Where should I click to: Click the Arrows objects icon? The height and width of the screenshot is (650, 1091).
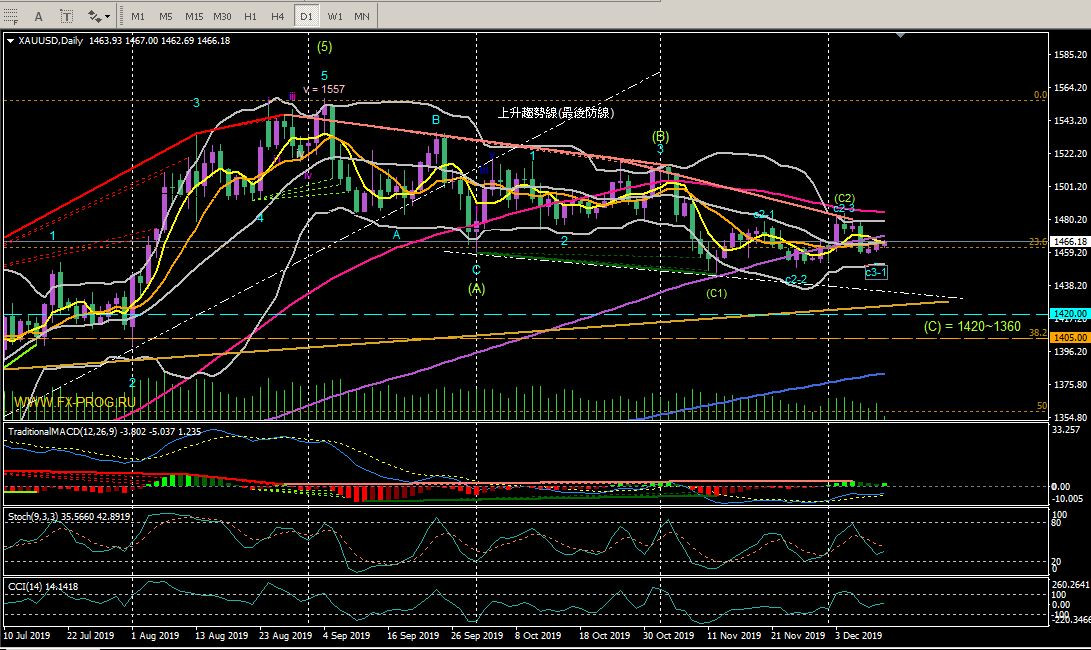94,16
